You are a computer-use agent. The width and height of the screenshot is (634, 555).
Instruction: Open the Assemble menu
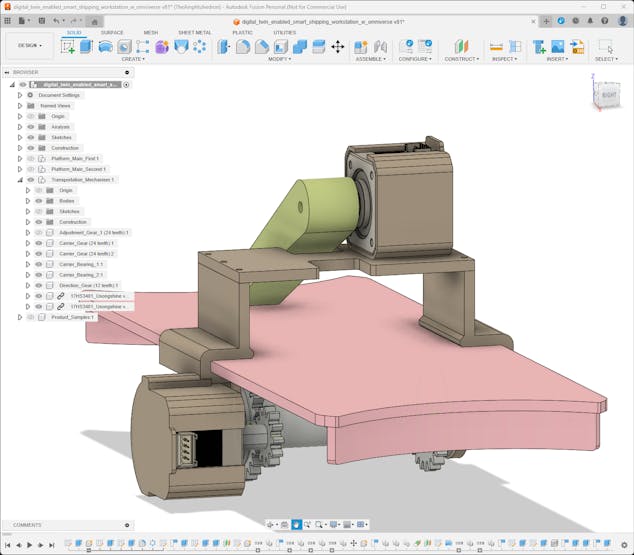click(370, 59)
